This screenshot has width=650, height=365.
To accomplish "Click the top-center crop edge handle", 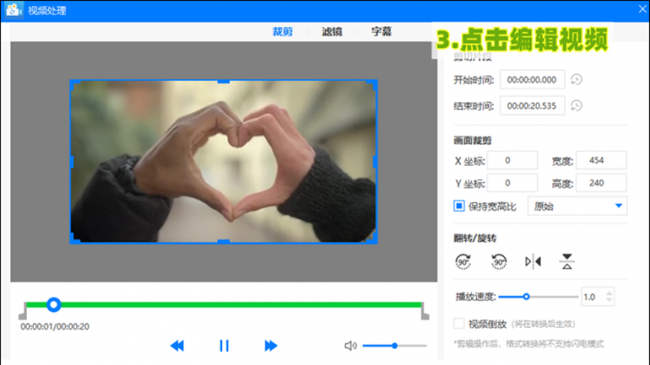I will coord(223,82).
